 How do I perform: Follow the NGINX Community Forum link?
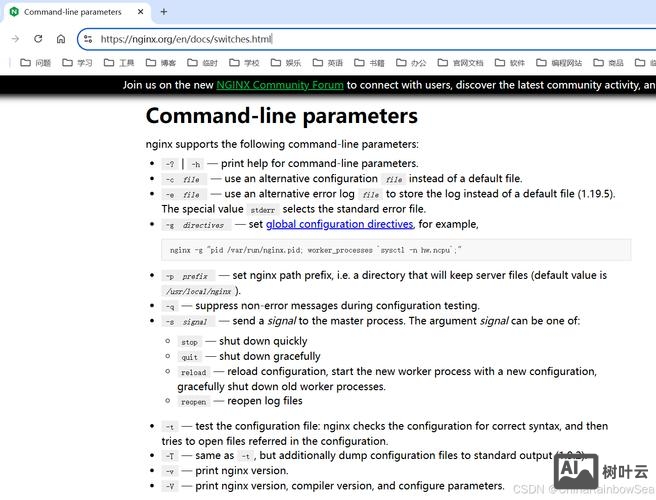[280, 85]
